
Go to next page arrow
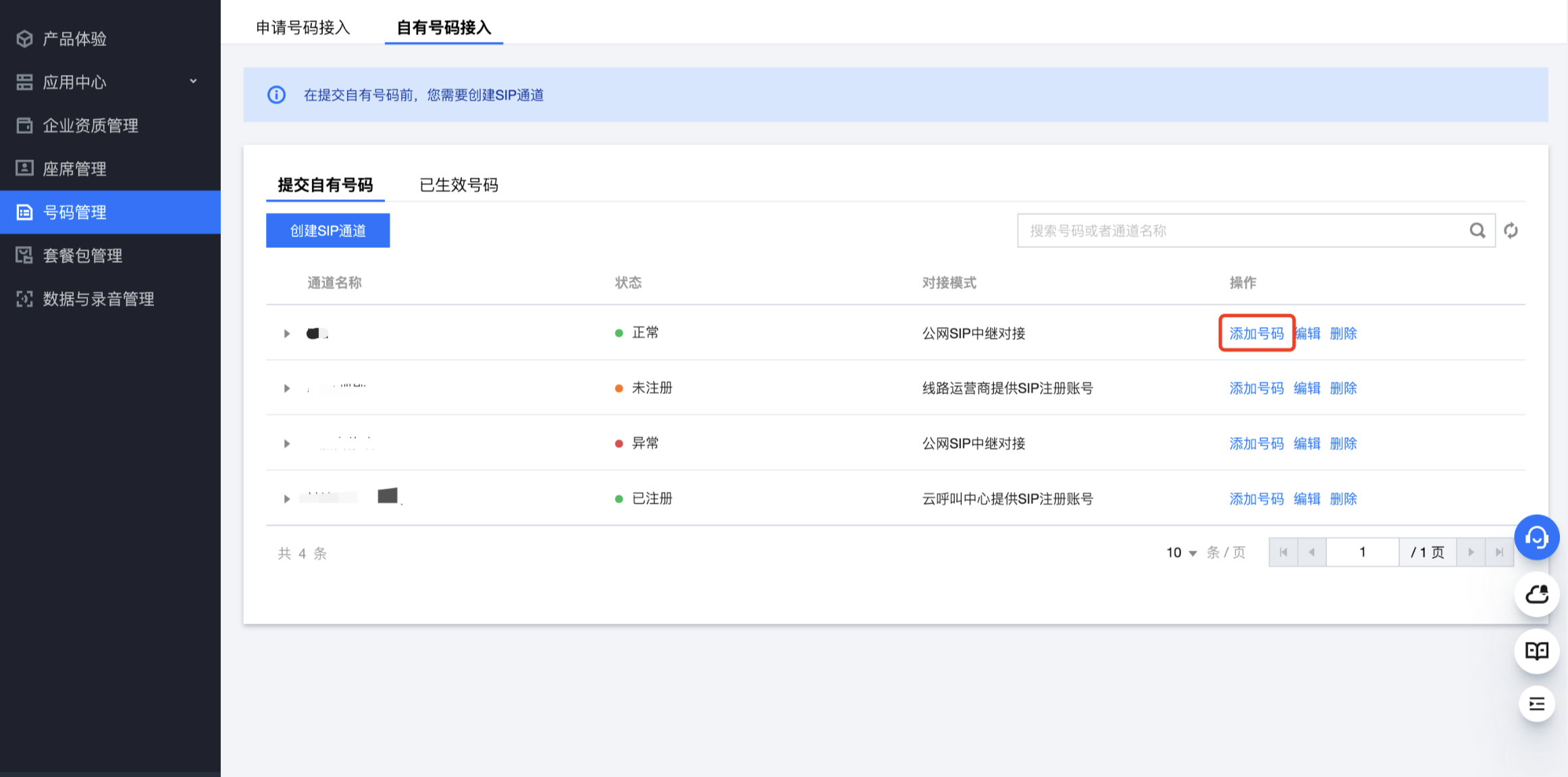click(x=1471, y=552)
